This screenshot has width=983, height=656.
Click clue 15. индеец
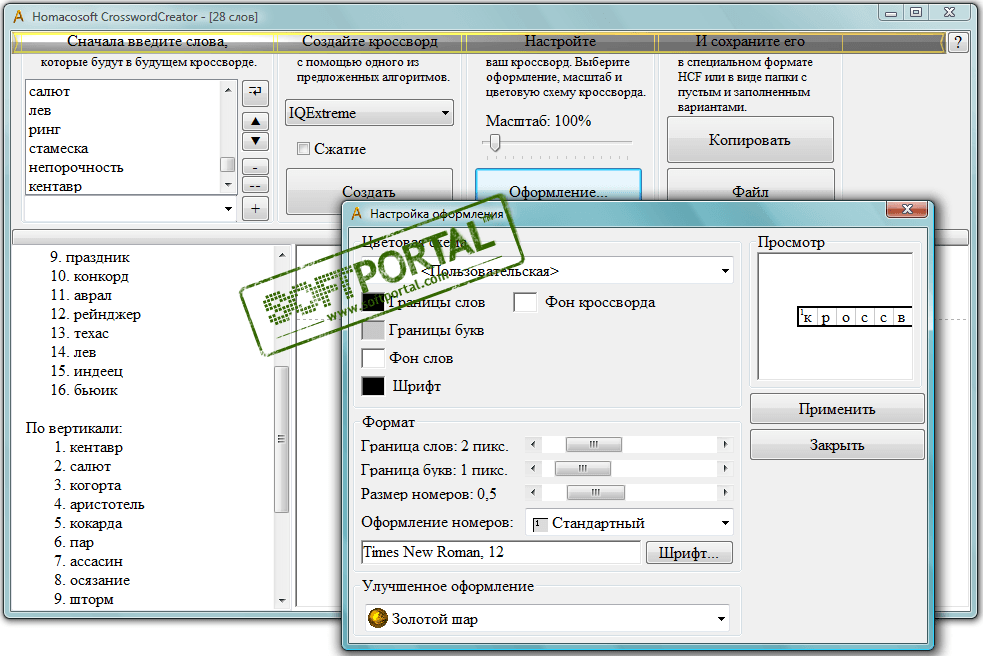tap(87, 371)
